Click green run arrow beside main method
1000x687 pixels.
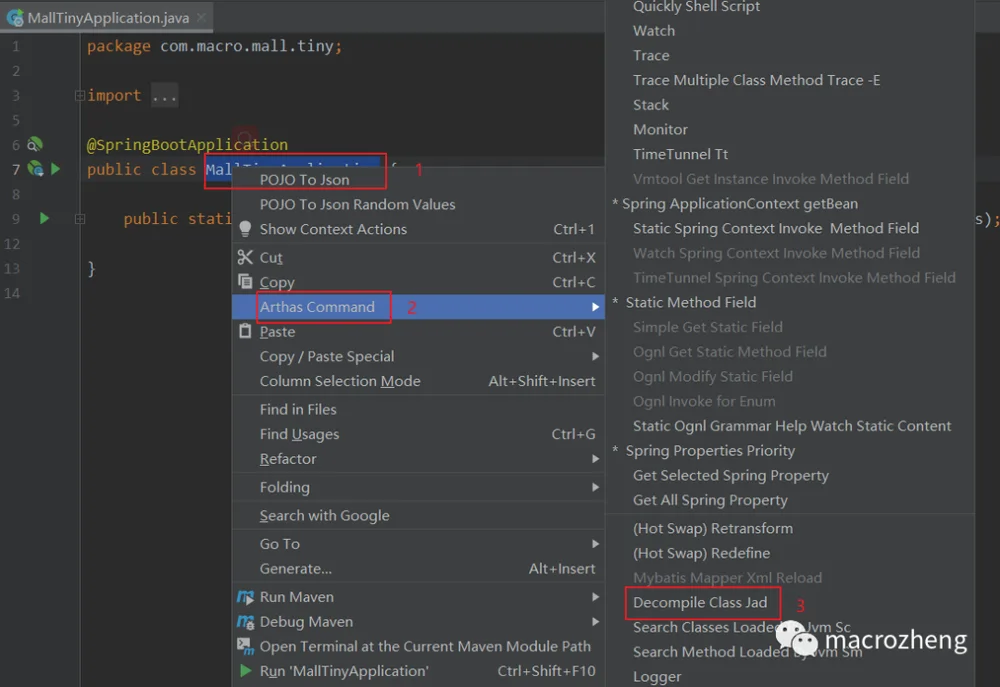(44, 218)
